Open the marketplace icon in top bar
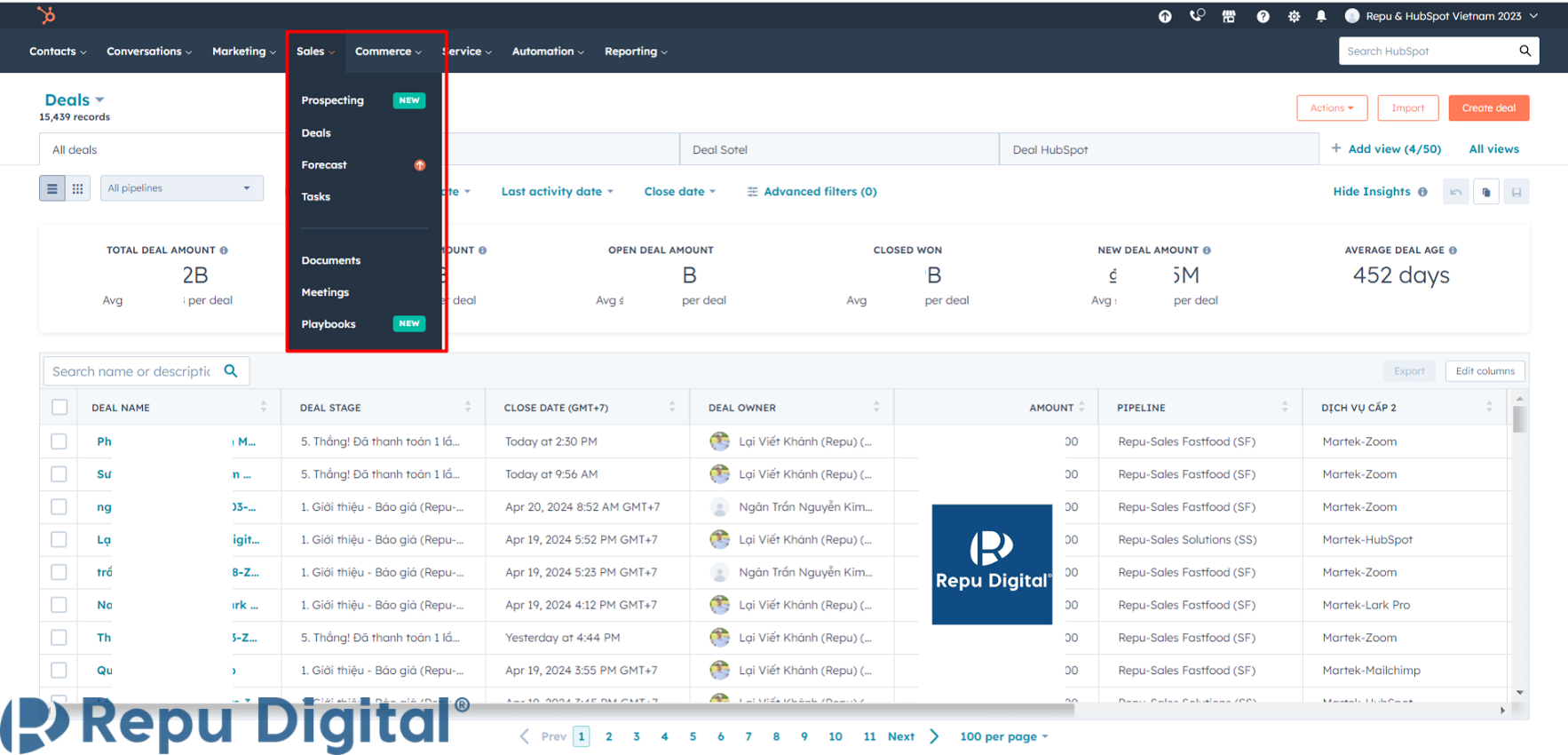 click(x=1229, y=16)
